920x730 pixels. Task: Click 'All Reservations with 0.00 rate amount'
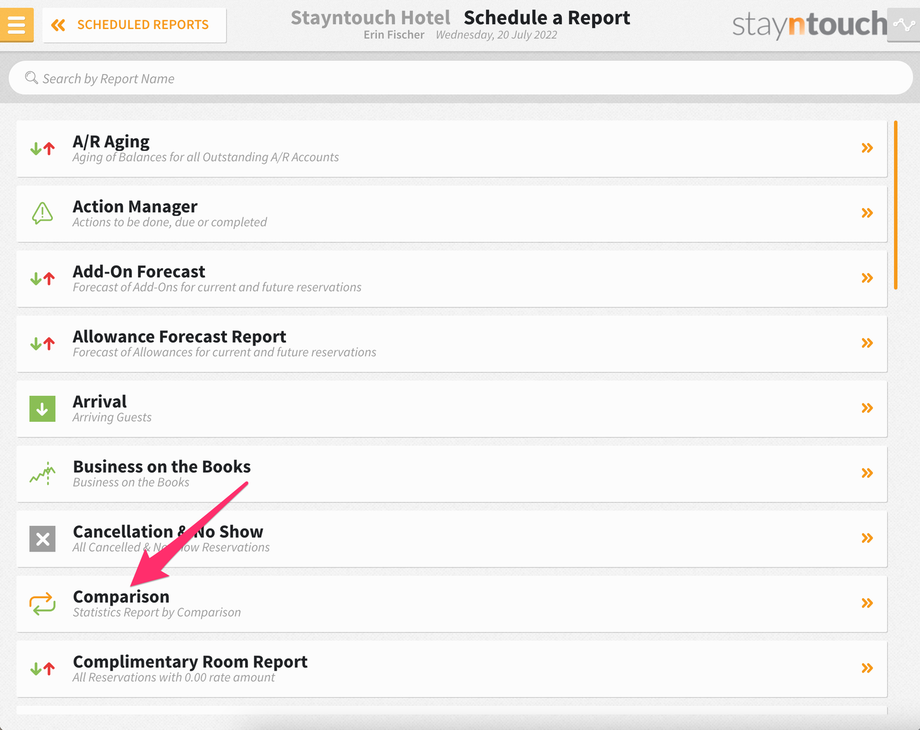[x=174, y=677]
